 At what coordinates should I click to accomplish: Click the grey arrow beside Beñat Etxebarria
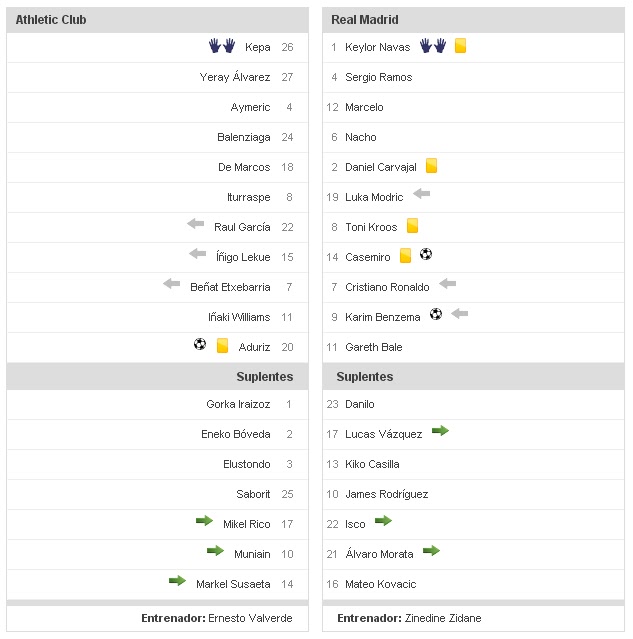click(x=172, y=284)
